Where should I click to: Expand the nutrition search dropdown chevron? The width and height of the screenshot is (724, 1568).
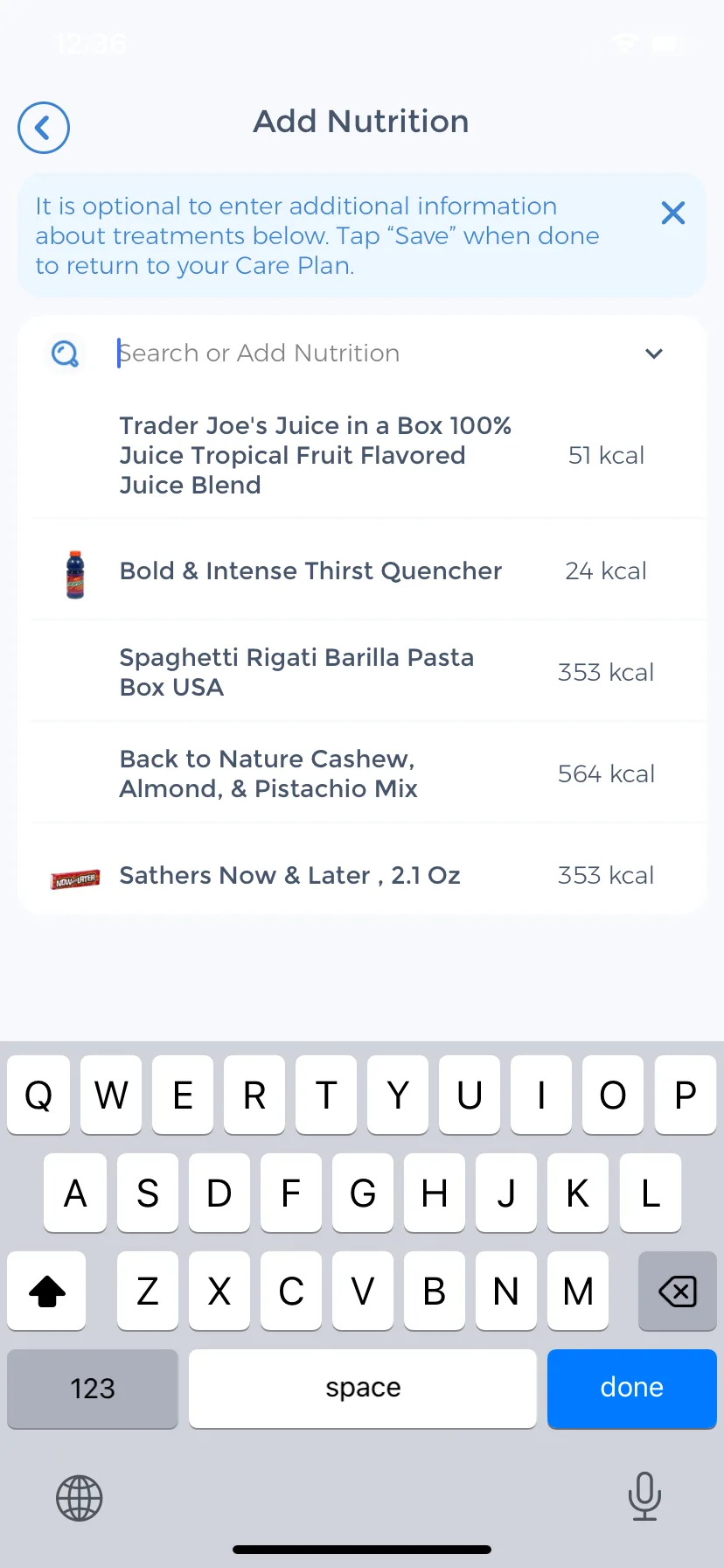point(654,353)
